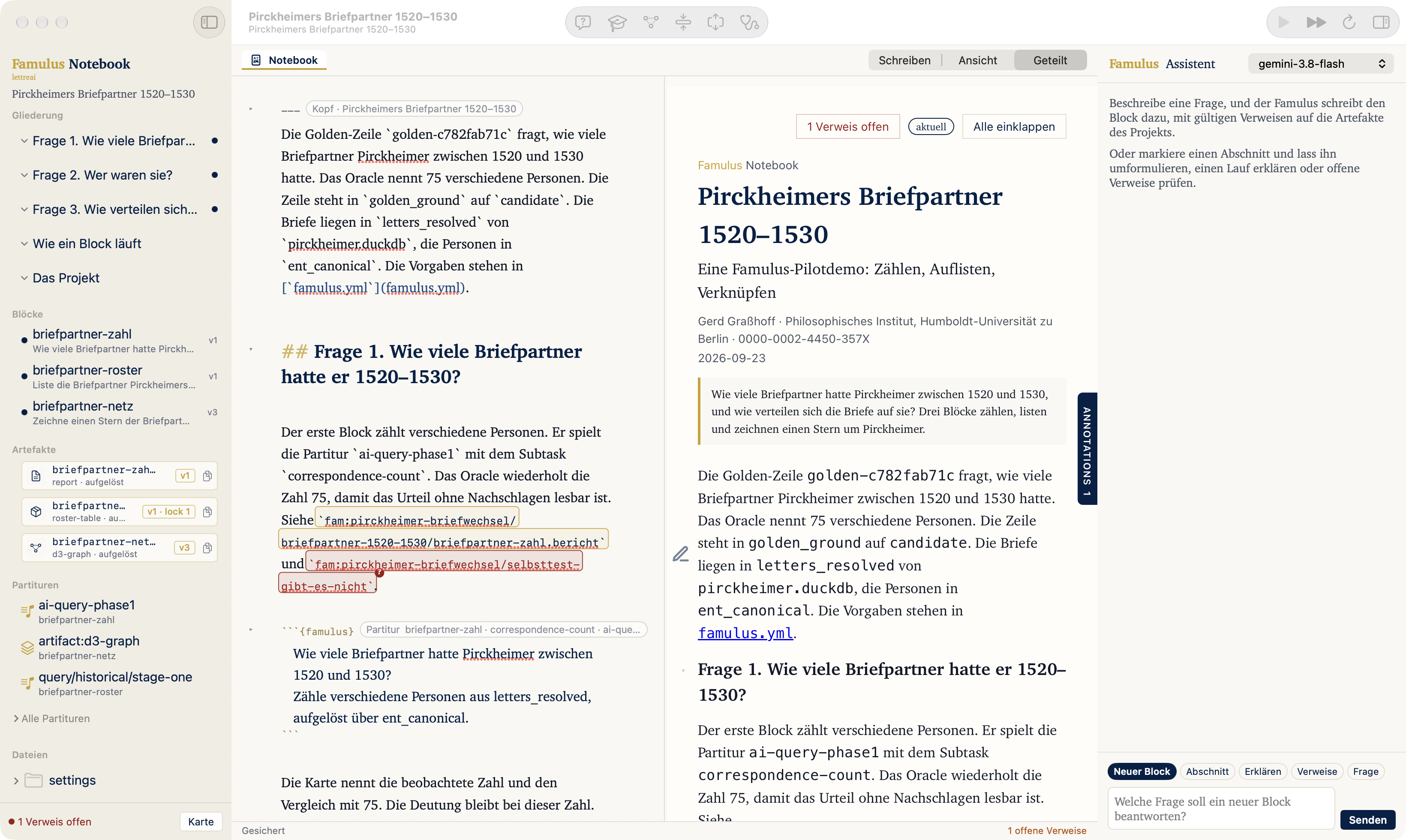
Task: Collapse Das Projekt outline chevron
Action: pos(24,279)
